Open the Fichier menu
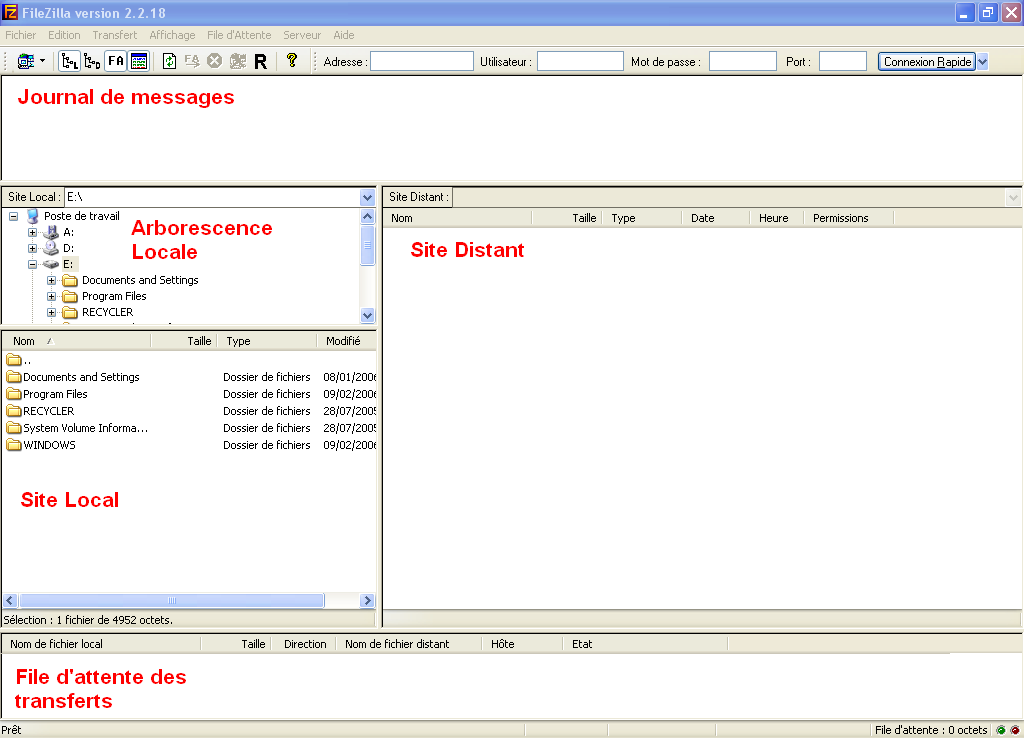Screen dimensions: 1024x738 pos(20,35)
